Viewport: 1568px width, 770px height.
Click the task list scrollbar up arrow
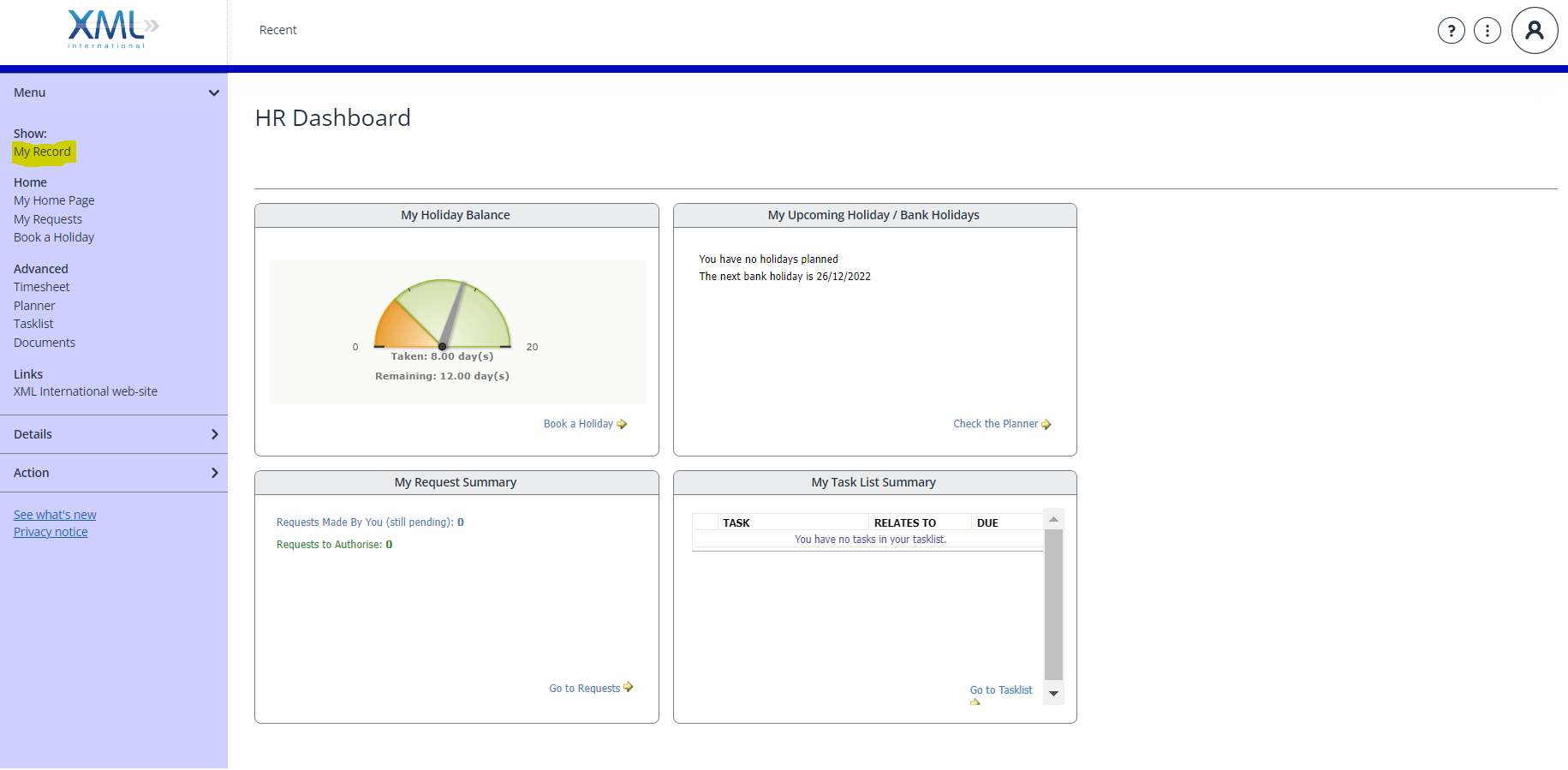tap(1054, 519)
